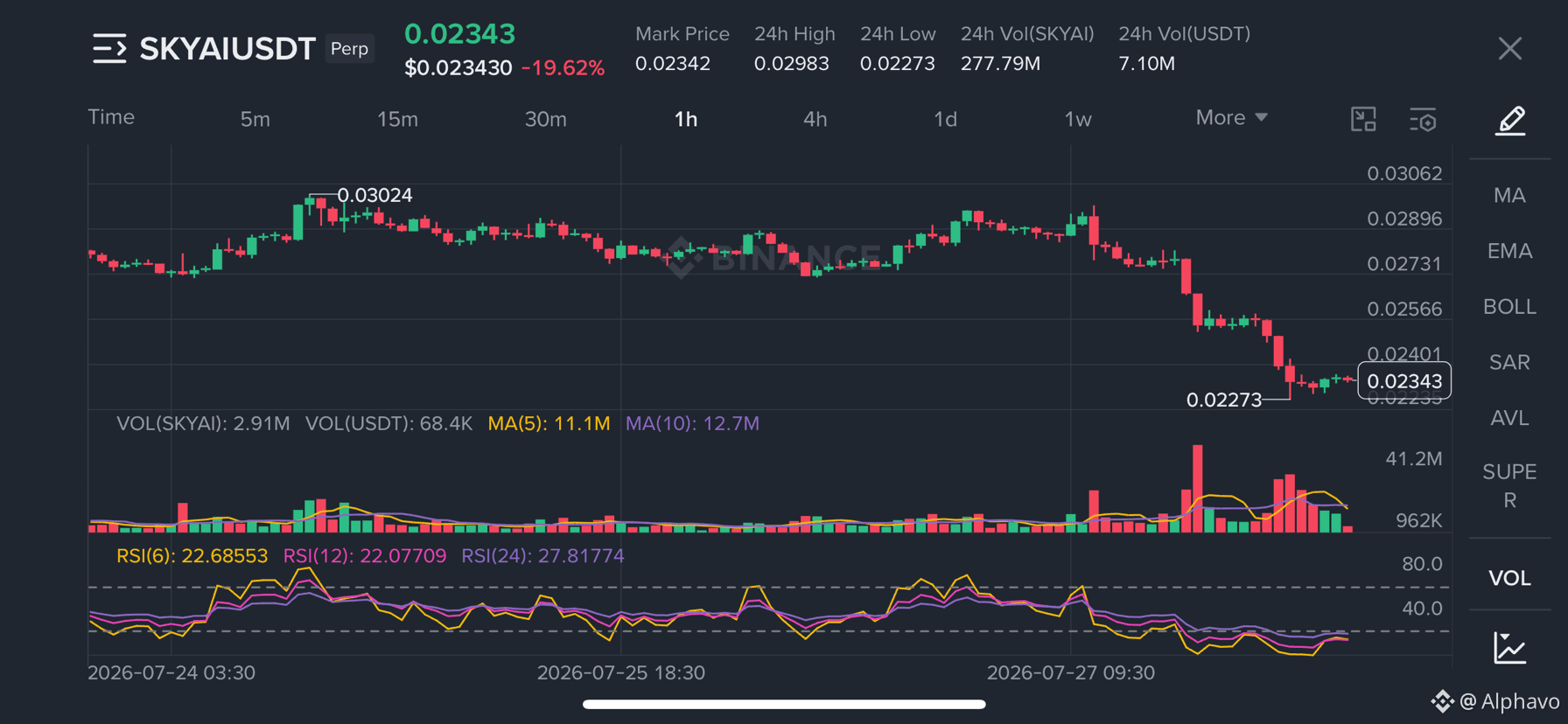Open the pair list menu icon
Viewport: 1568px width, 724px height.
point(109,49)
